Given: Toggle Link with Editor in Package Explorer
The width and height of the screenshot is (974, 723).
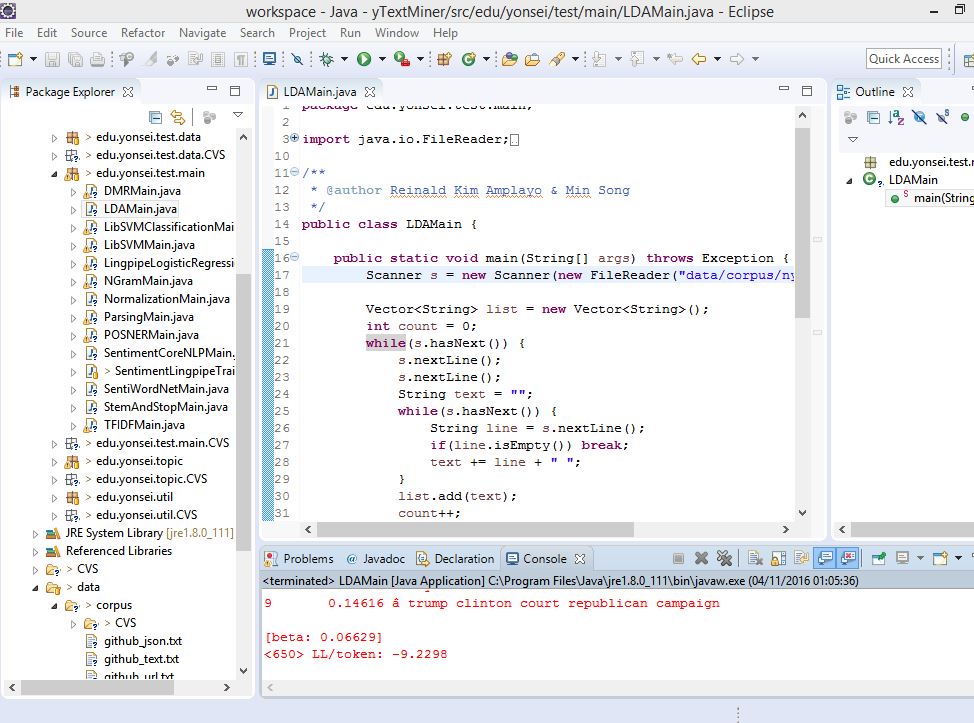Looking at the screenshot, I should pos(177,116).
